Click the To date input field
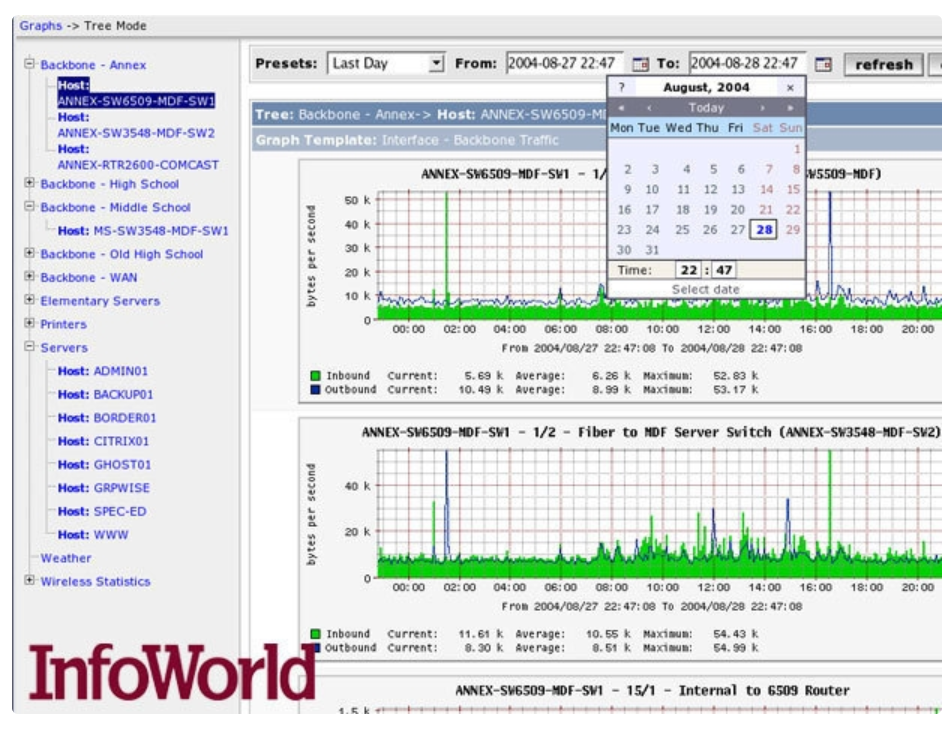The image size is (952, 730). pos(747,63)
